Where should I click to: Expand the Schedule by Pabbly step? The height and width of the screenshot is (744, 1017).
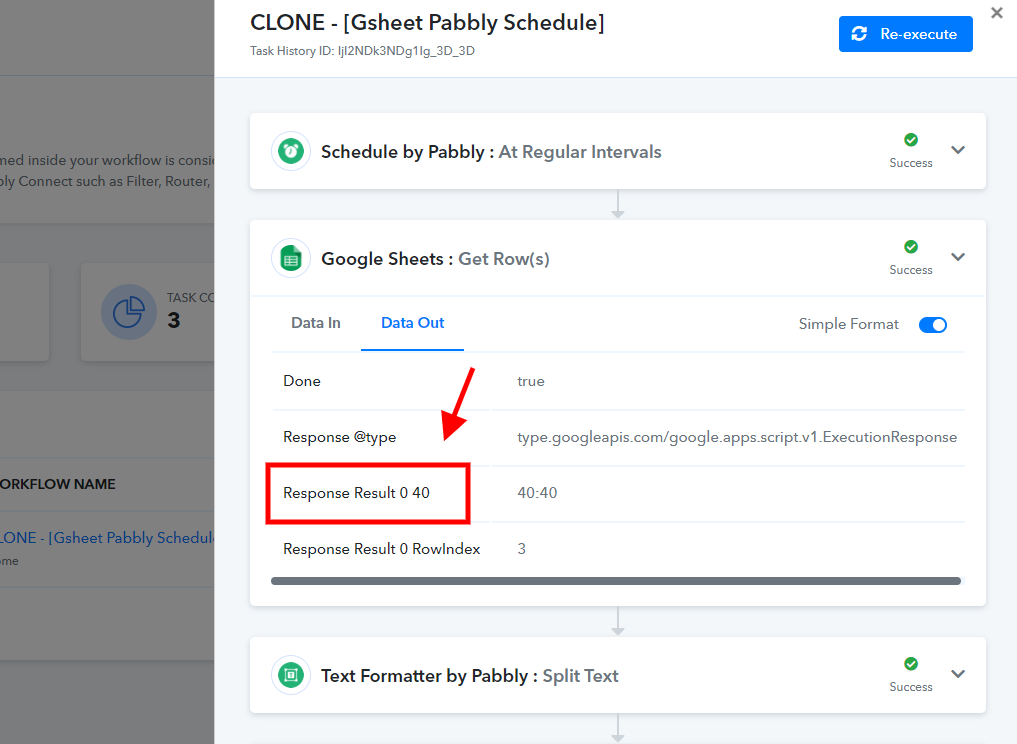[958, 150]
